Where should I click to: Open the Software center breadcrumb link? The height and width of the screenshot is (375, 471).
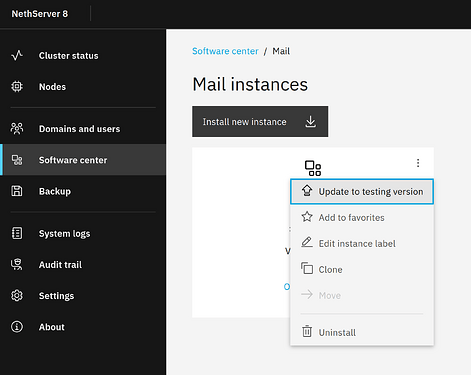coord(225,51)
